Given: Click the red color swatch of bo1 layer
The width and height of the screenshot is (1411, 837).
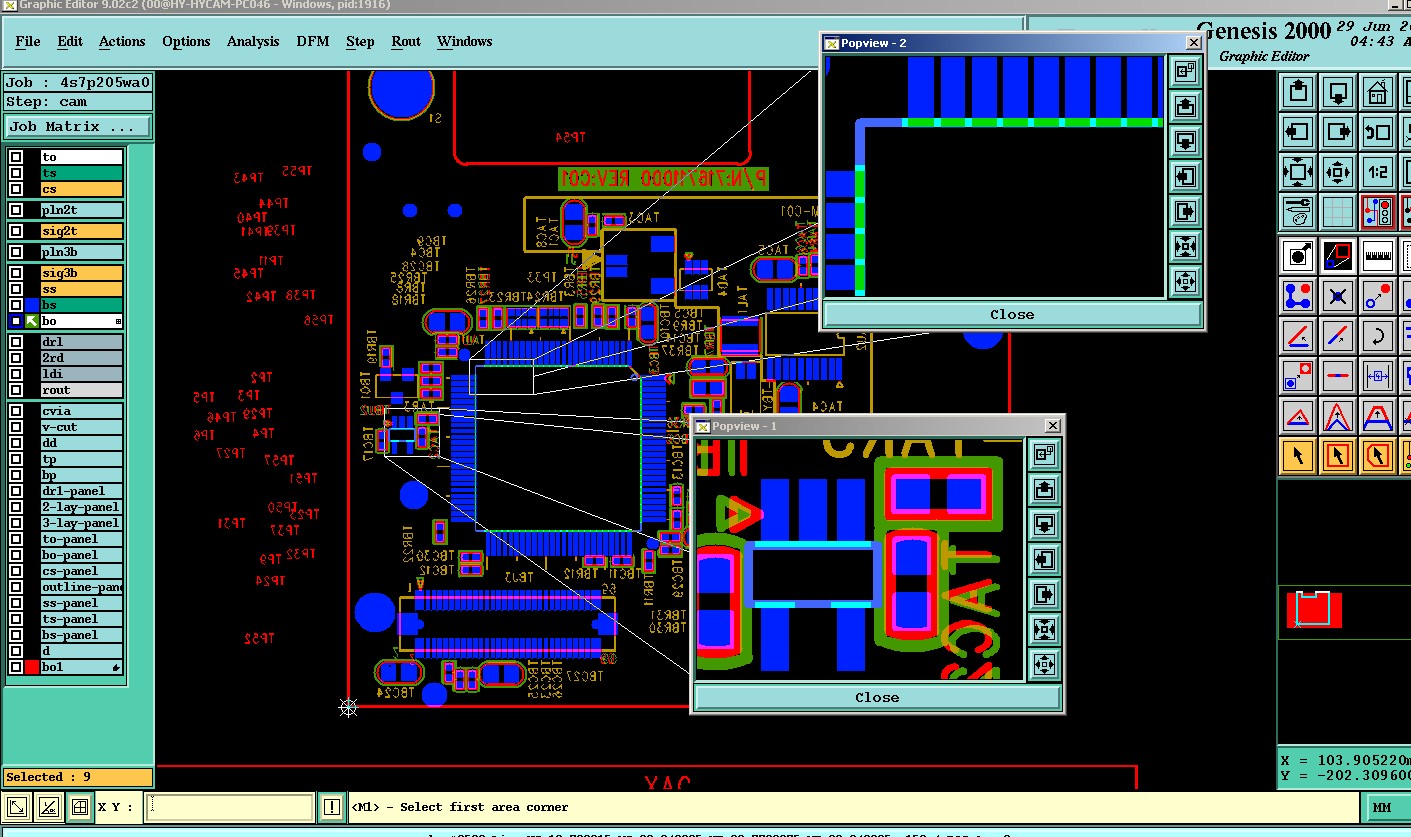Looking at the screenshot, I should [32, 667].
